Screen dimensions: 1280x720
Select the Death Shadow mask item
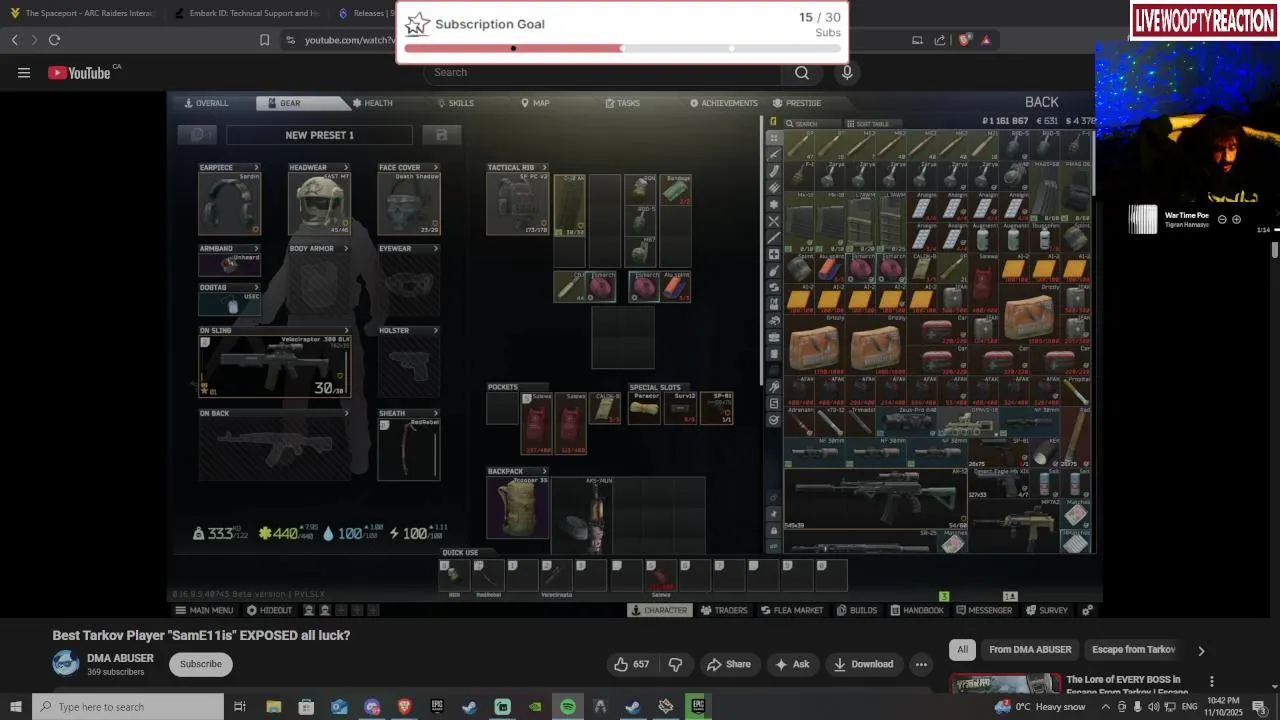click(x=409, y=204)
